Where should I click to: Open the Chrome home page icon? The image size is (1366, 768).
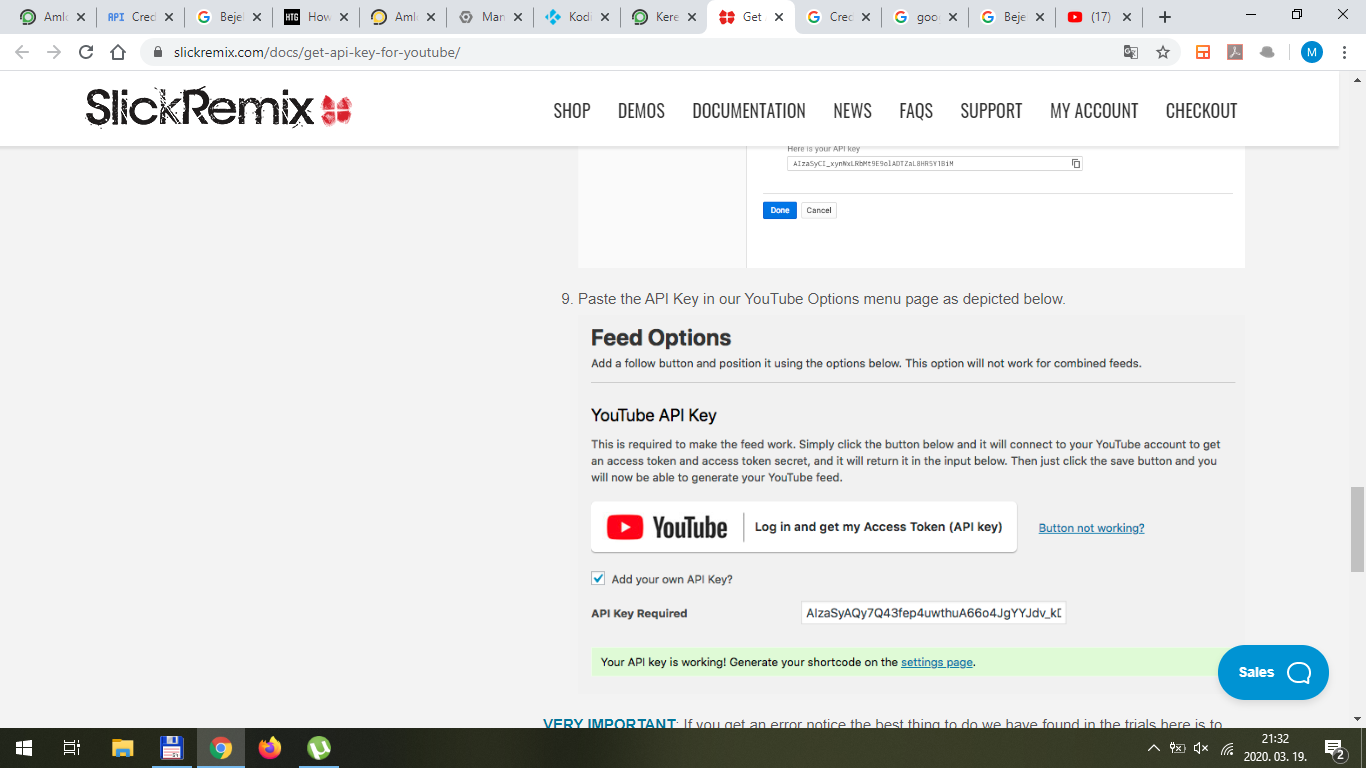[x=118, y=52]
